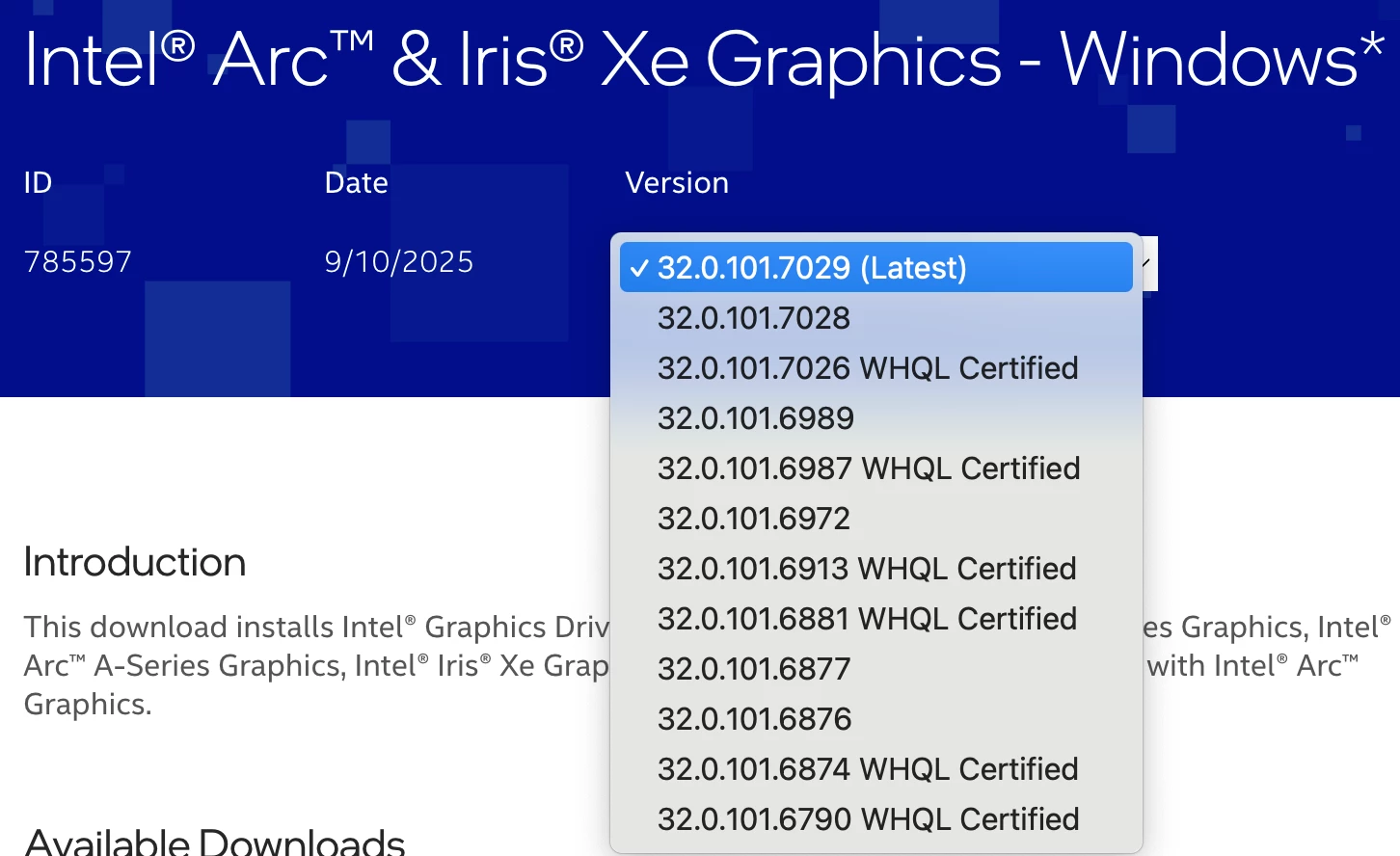1400x856 pixels.
Task: Pick 32.0.101.6874 WHQL Certified version
Action: click(875, 768)
